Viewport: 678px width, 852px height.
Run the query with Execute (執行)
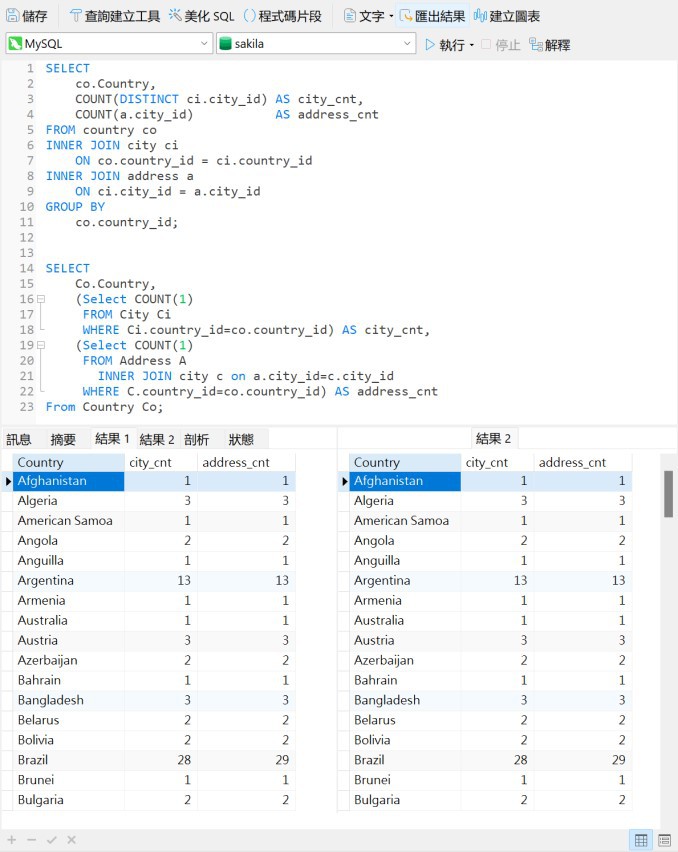(x=445, y=45)
